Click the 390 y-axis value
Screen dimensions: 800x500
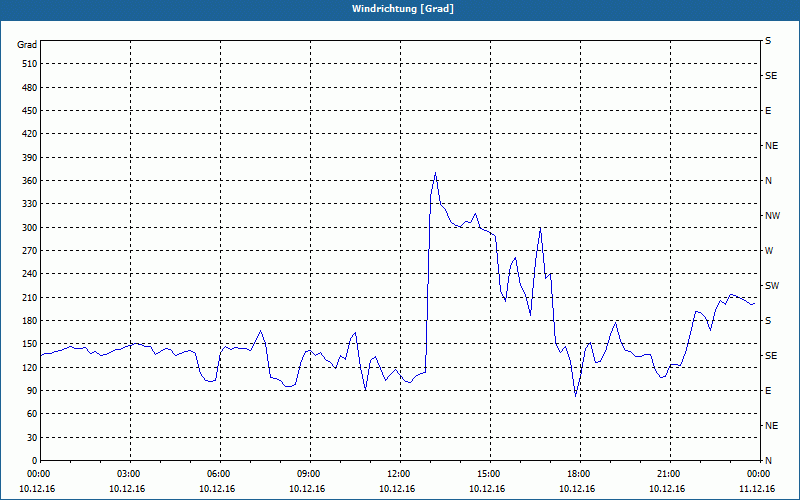pyautogui.click(x=30, y=158)
